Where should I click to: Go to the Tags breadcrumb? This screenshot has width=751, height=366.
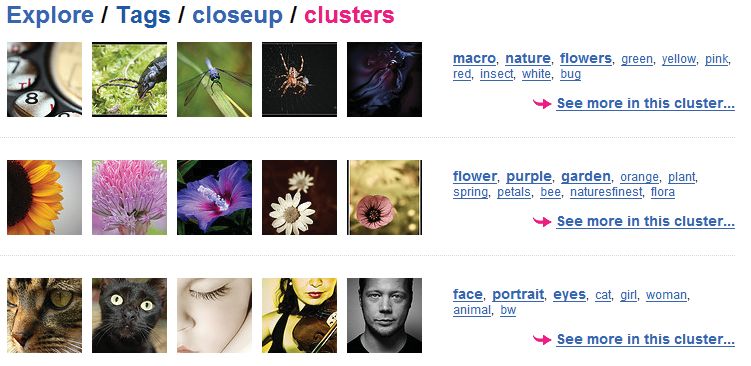tap(143, 15)
